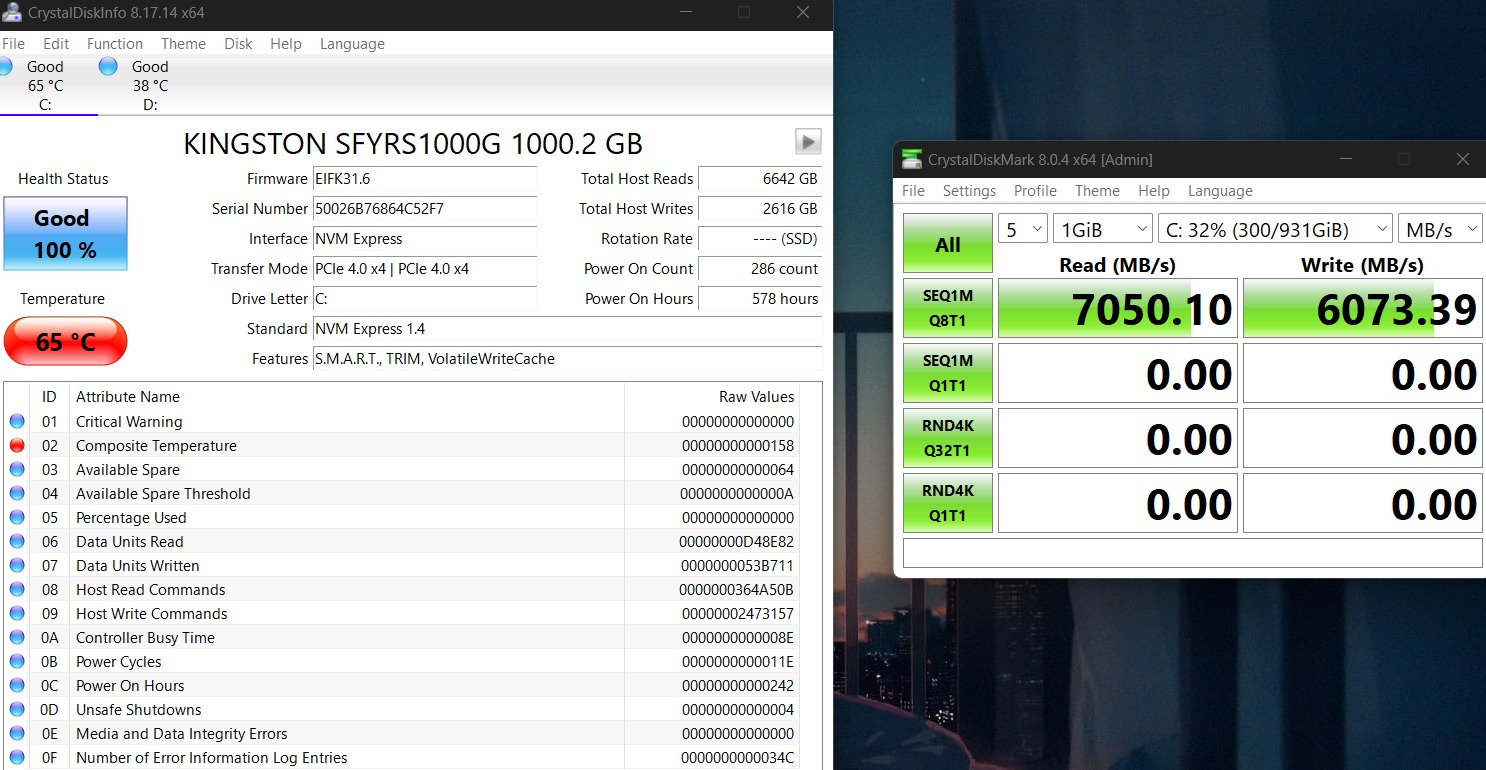This screenshot has height=770, width=1486.
Task: Open the Function menu in CrystalDiskInfo
Action: pos(115,44)
